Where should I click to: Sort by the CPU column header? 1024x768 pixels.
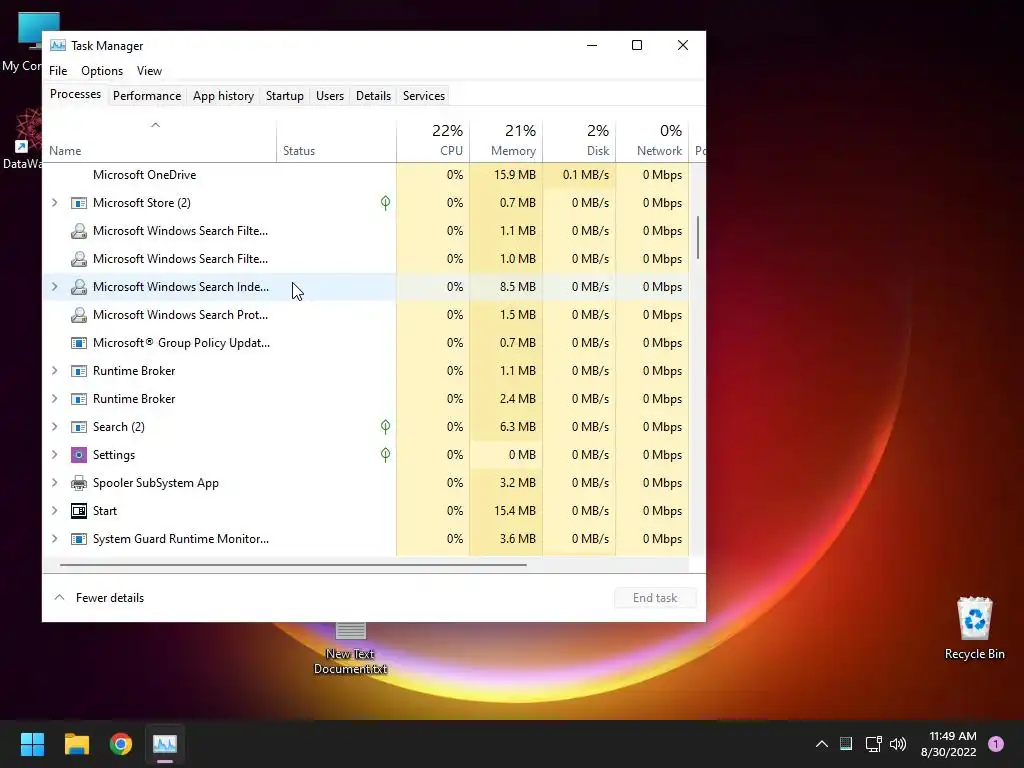[433, 140]
